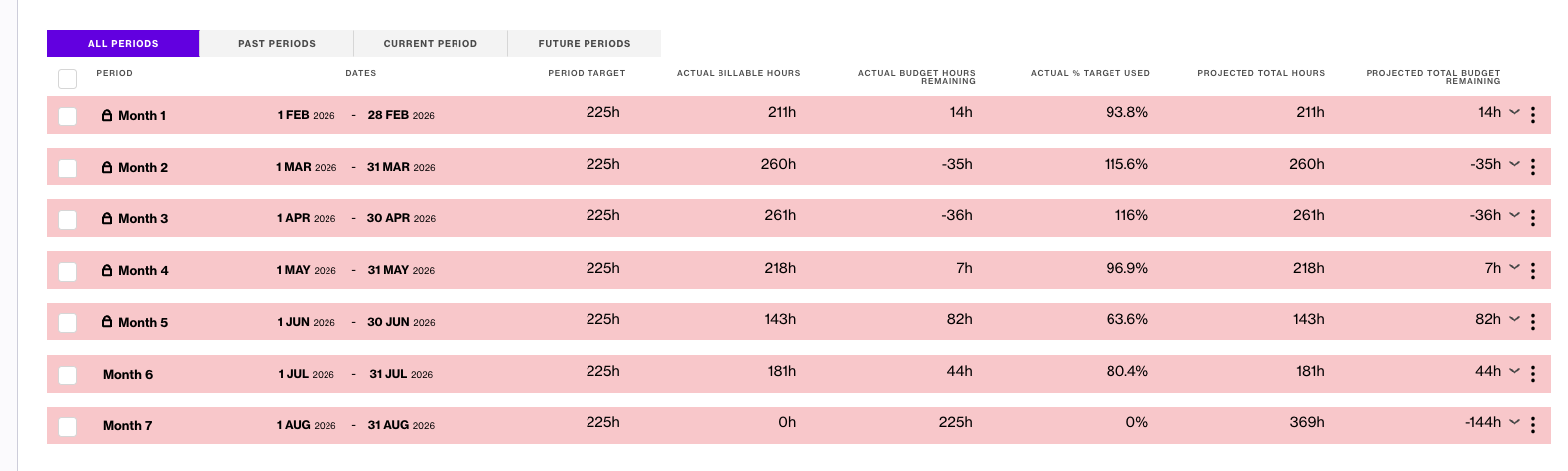Image resolution: width=1568 pixels, height=471 pixels.
Task: Click the Month 5 period name
Action: pyautogui.click(x=143, y=322)
